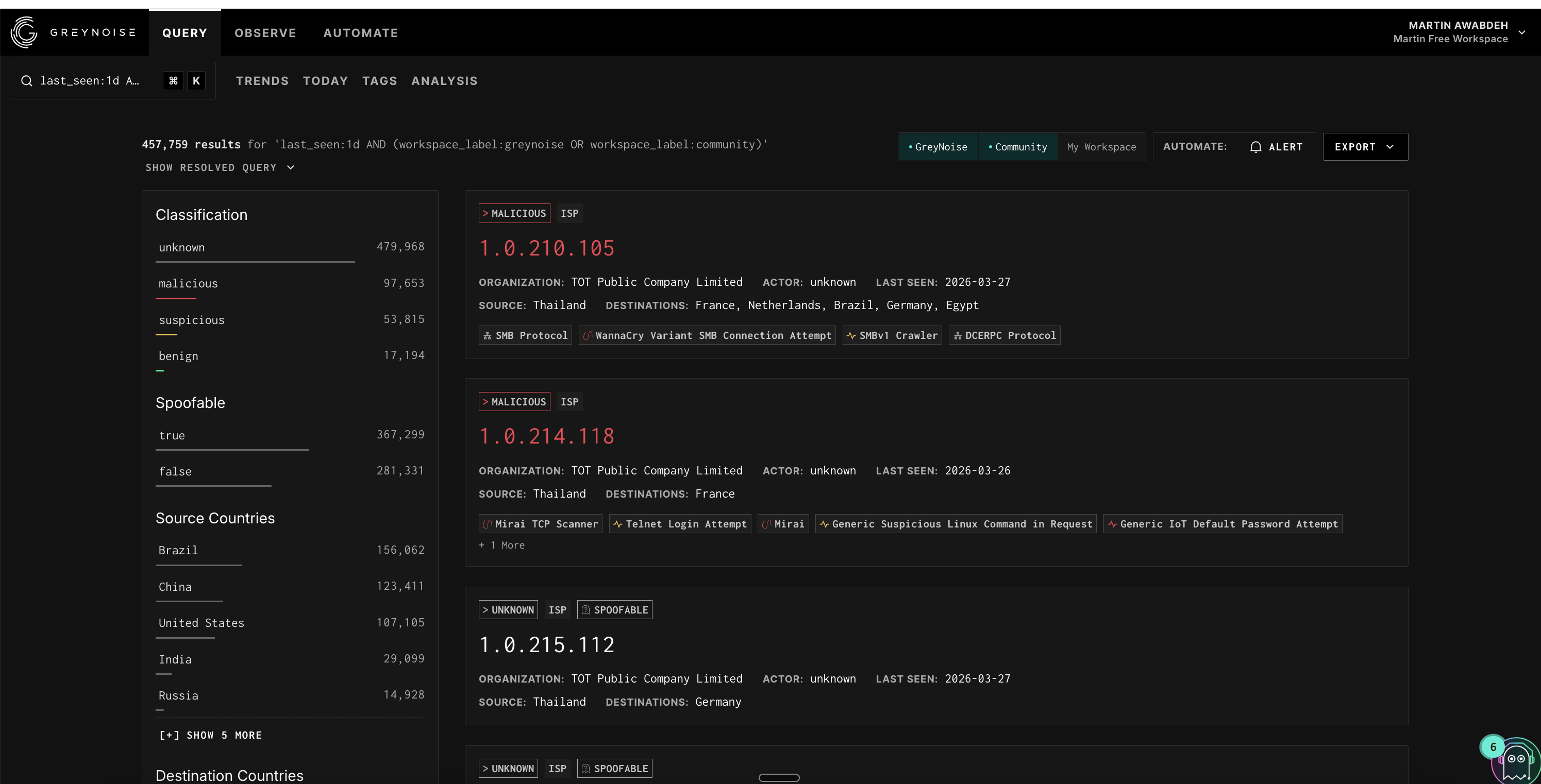Image resolution: width=1541 pixels, height=784 pixels.
Task: Click the K shortcut key icon
Action: pos(196,81)
